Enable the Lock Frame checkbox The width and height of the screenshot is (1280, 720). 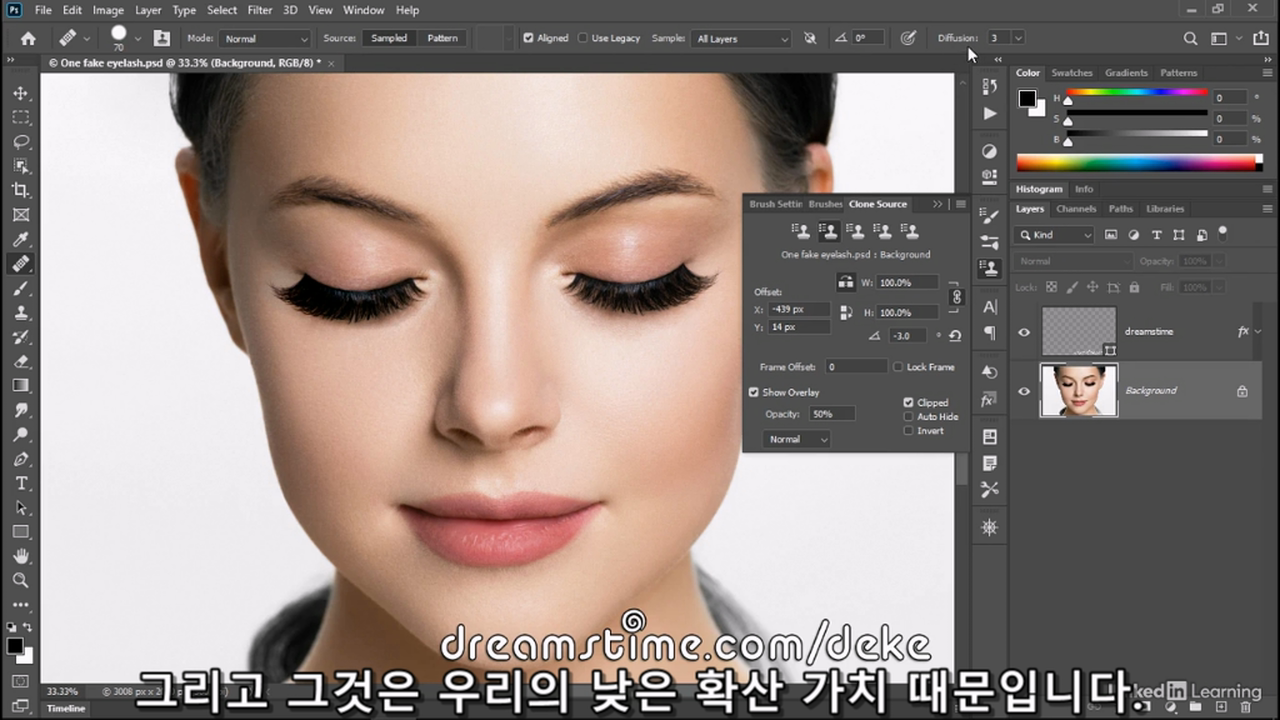click(898, 367)
